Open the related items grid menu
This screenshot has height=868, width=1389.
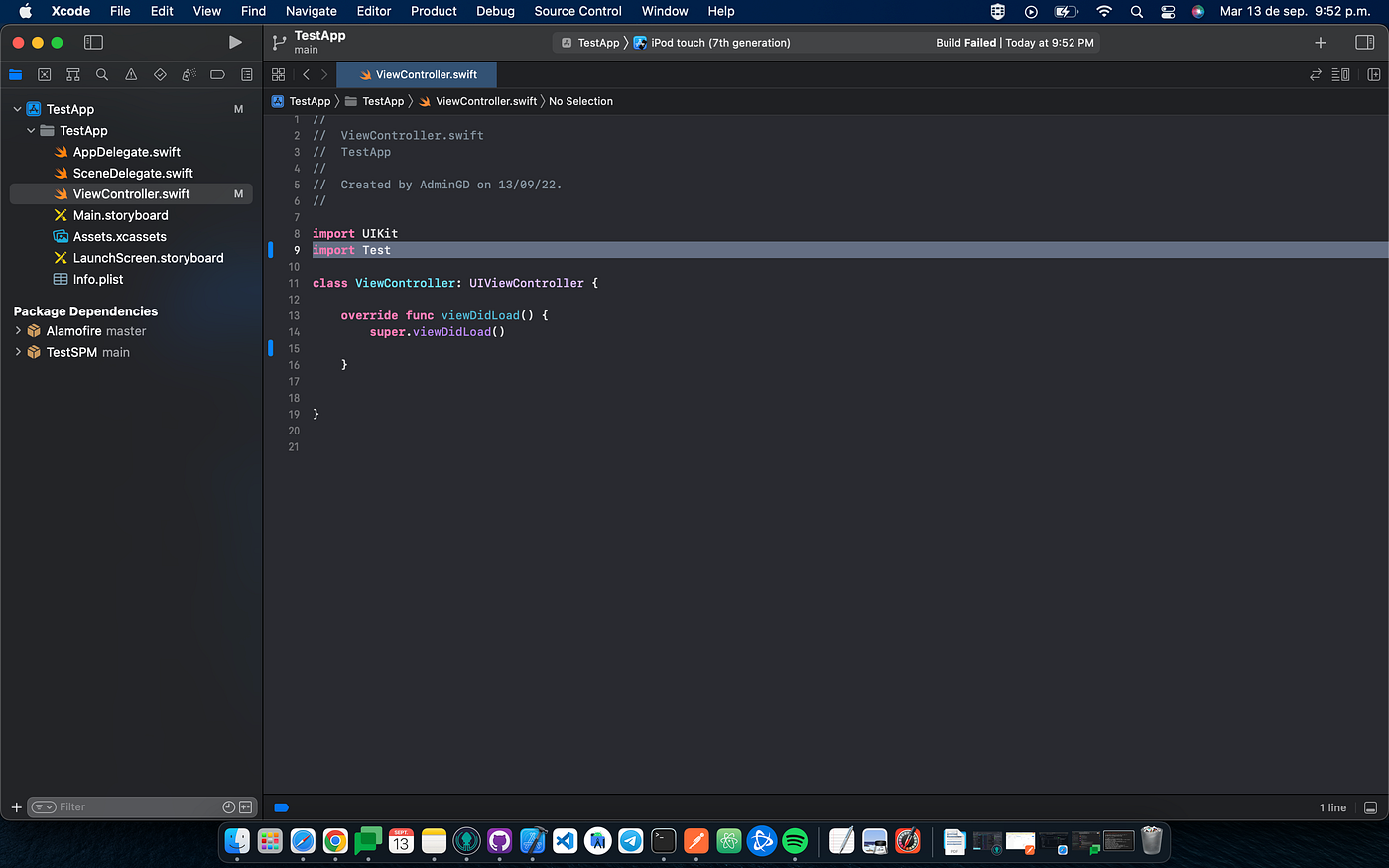278,74
